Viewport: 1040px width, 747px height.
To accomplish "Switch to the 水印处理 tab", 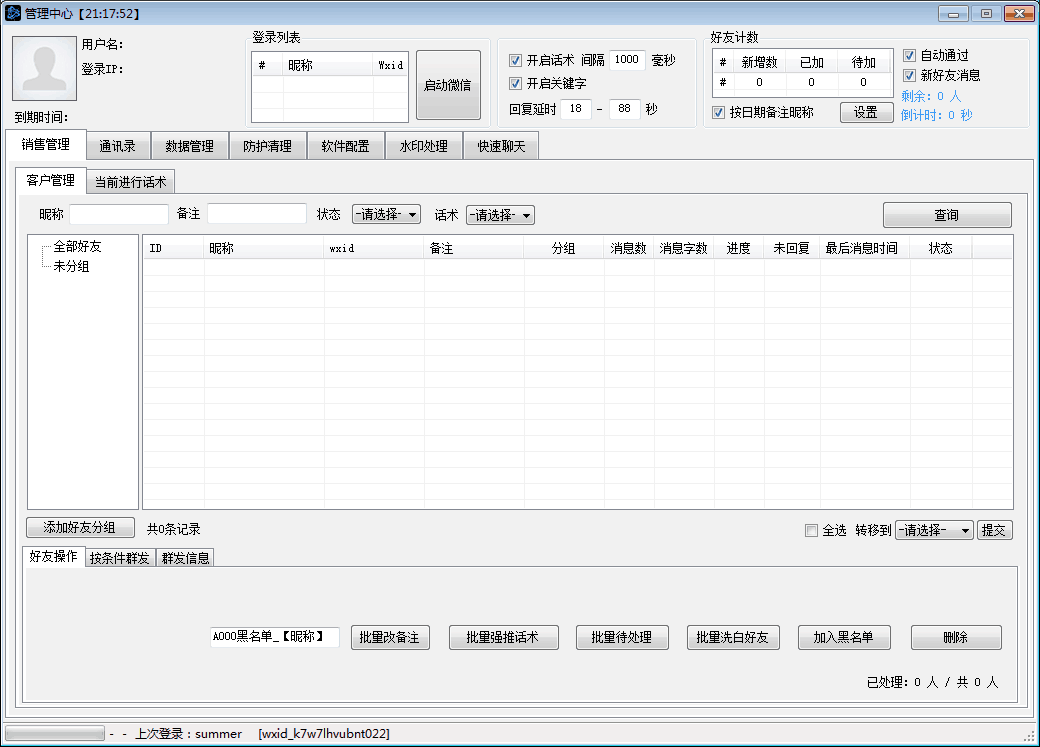I will (x=424, y=146).
